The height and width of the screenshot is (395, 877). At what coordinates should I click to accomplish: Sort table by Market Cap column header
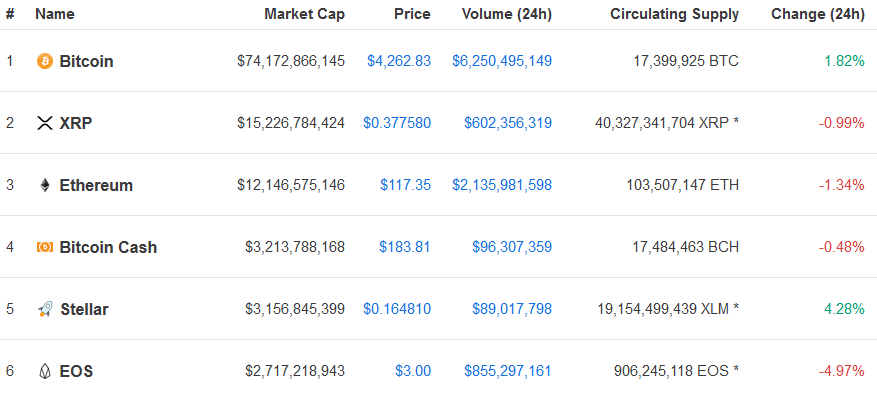coord(305,15)
